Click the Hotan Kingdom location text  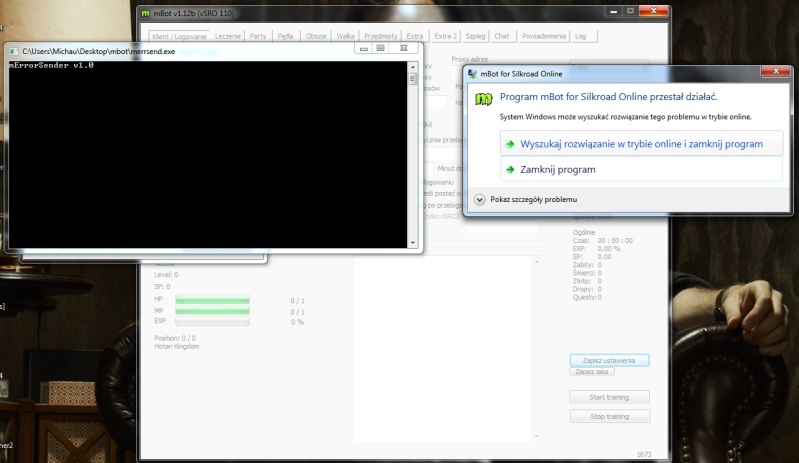pos(177,346)
